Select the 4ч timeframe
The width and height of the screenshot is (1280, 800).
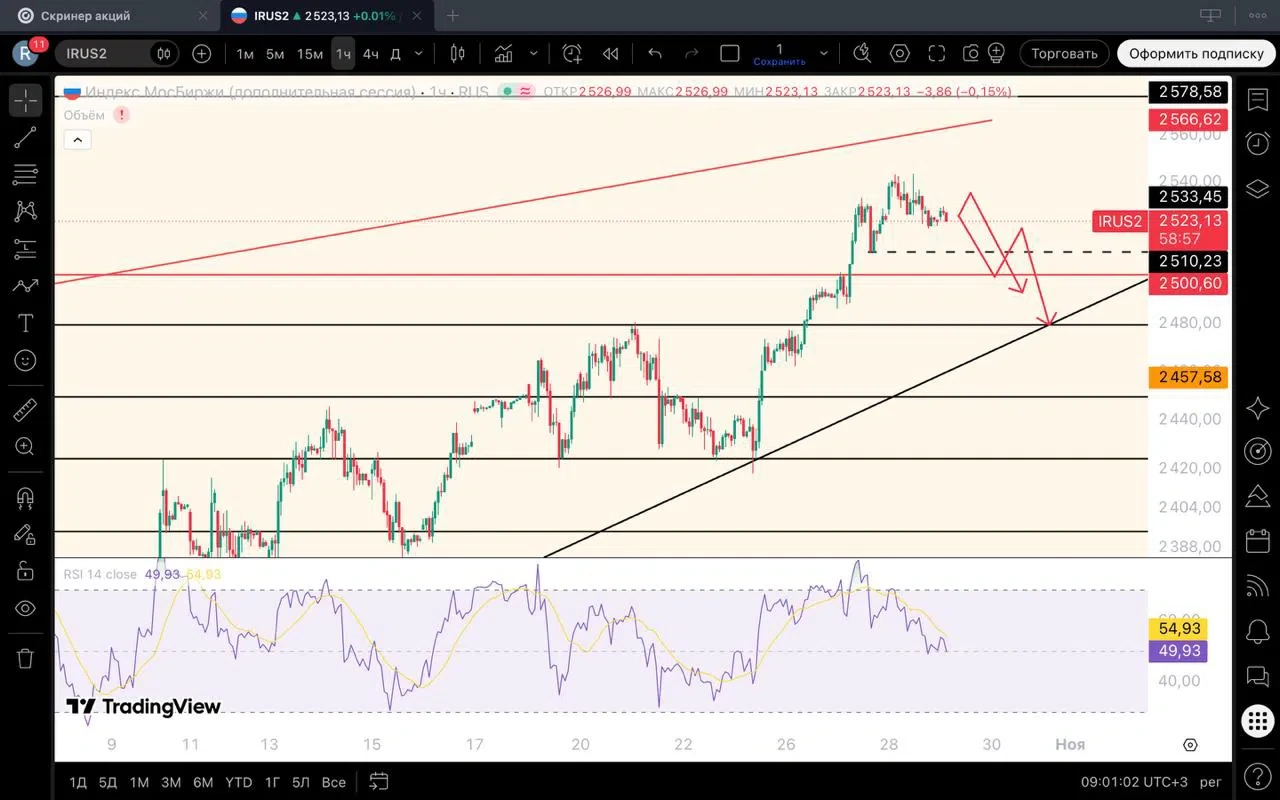point(371,53)
